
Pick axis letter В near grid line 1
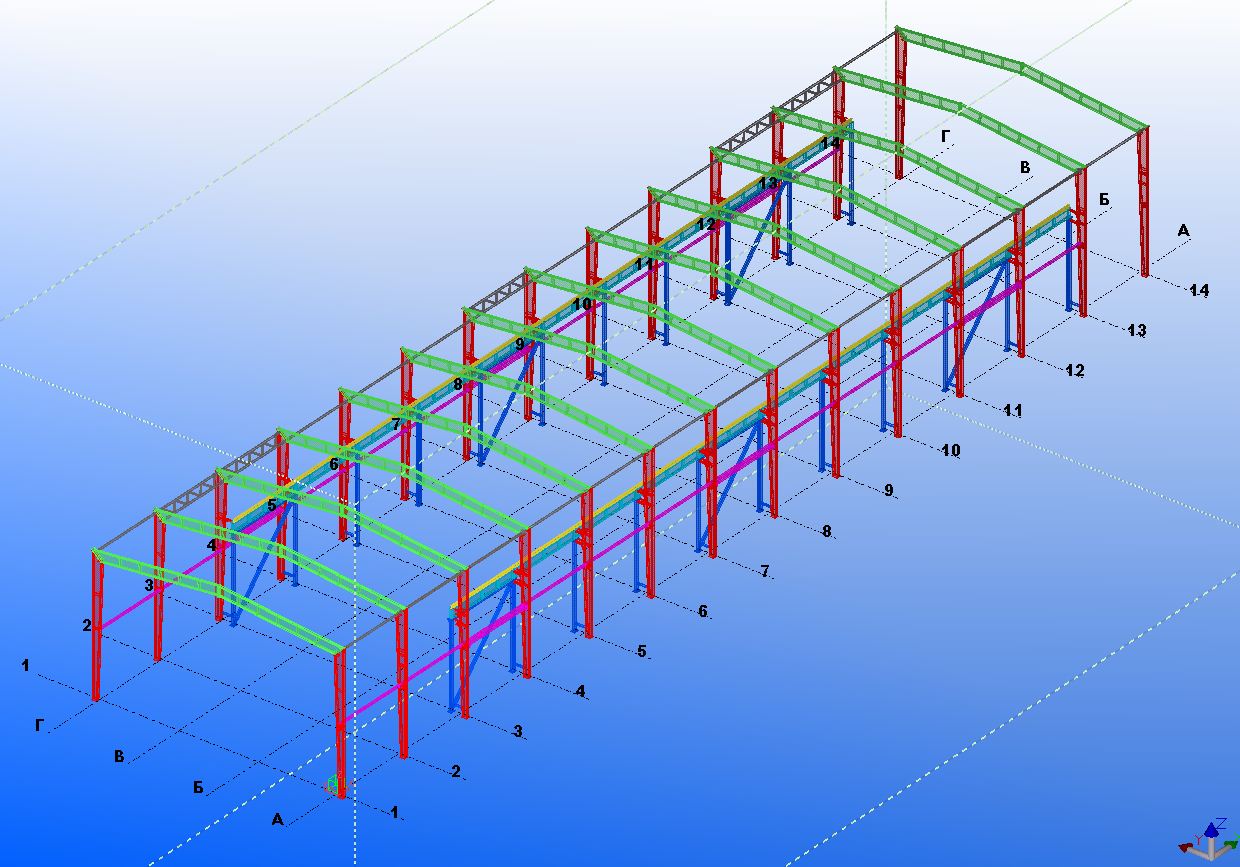coord(120,757)
